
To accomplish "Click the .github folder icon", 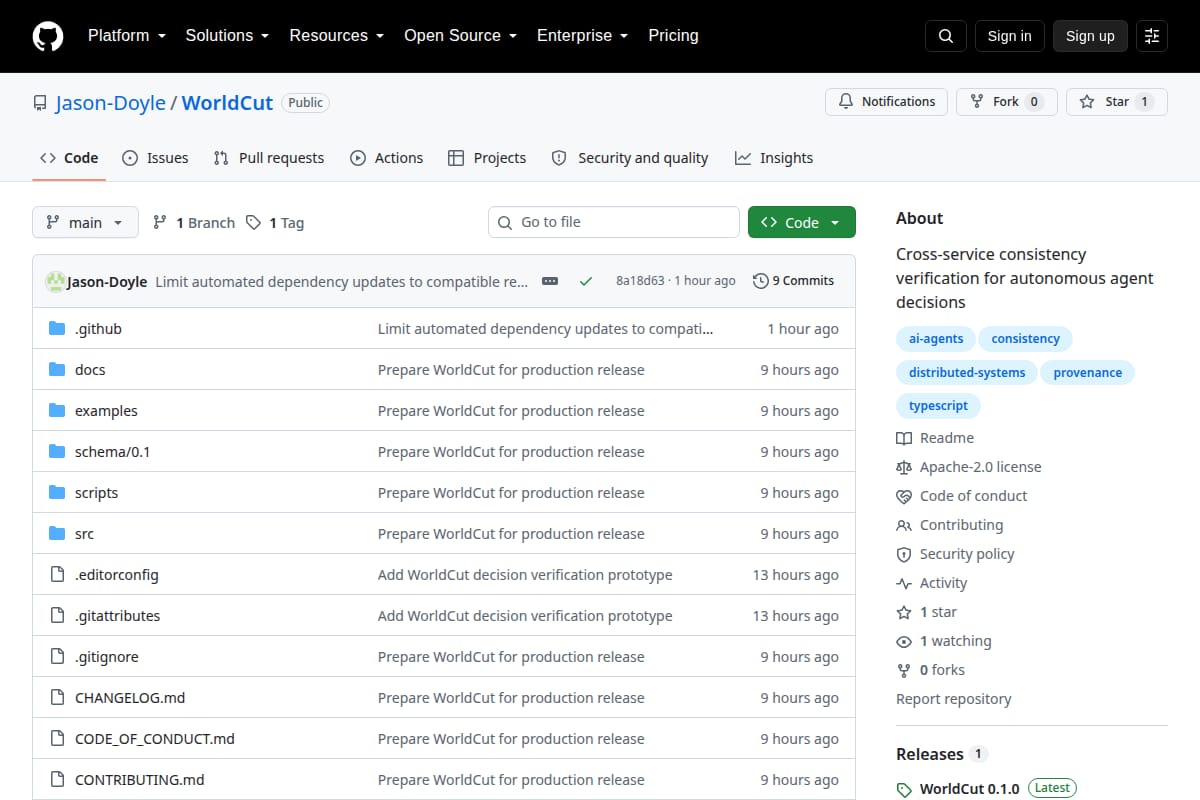I will pyautogui.click(x=57, y=328).
